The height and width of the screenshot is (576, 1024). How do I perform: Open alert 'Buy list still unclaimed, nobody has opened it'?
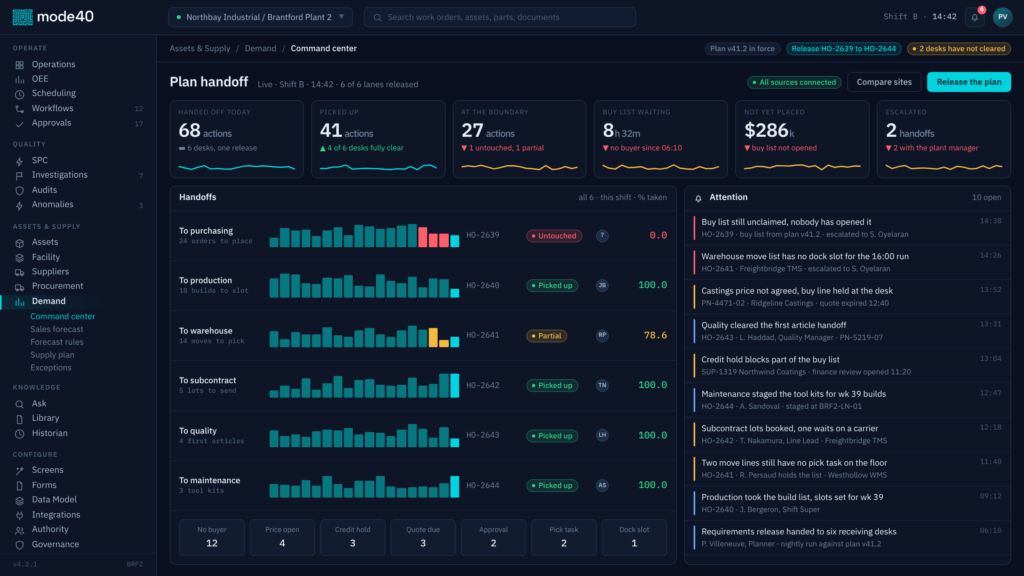[848, 228]
